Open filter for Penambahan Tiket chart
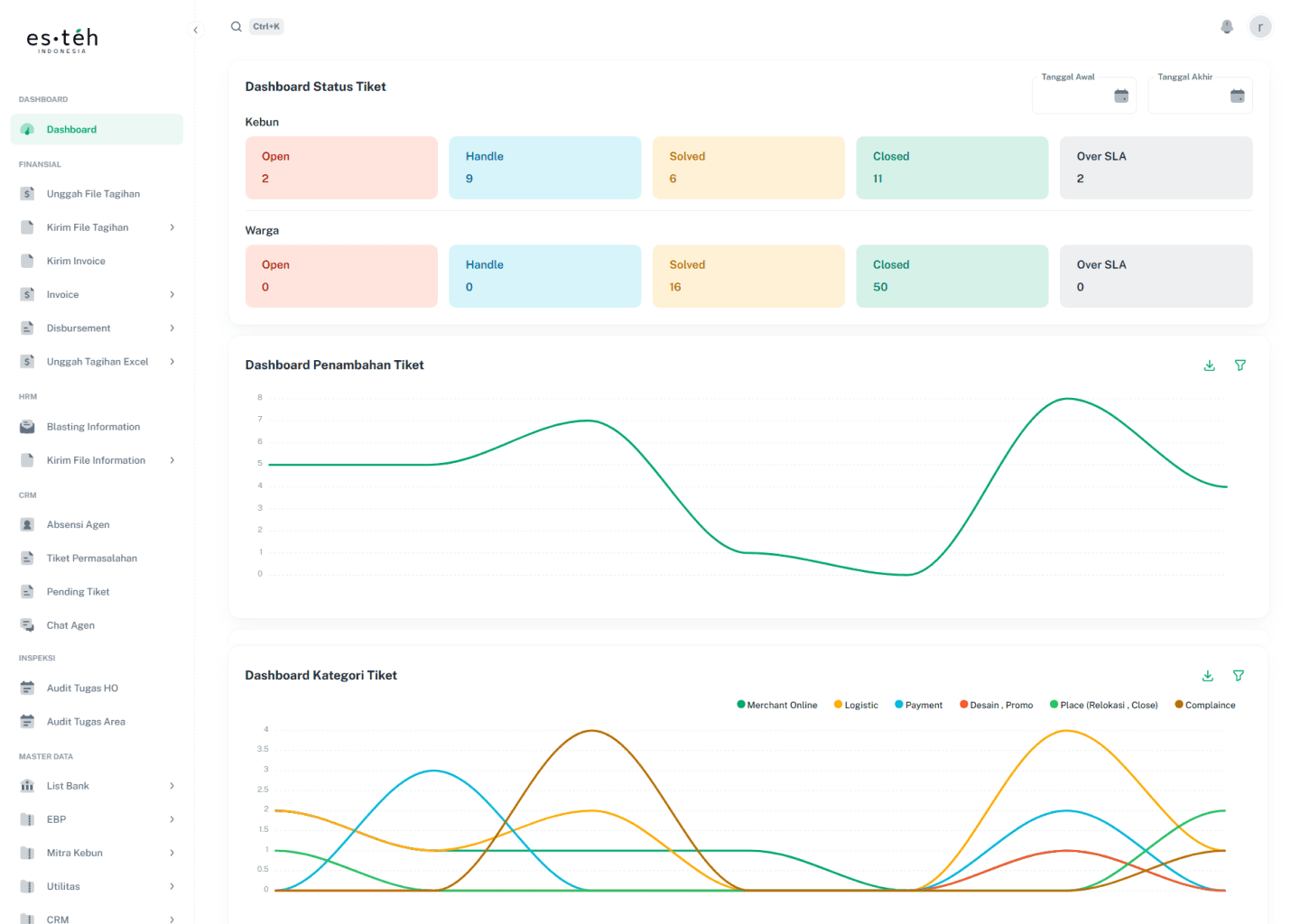Screen dimensions: 1300x924 click(1240, 365)
